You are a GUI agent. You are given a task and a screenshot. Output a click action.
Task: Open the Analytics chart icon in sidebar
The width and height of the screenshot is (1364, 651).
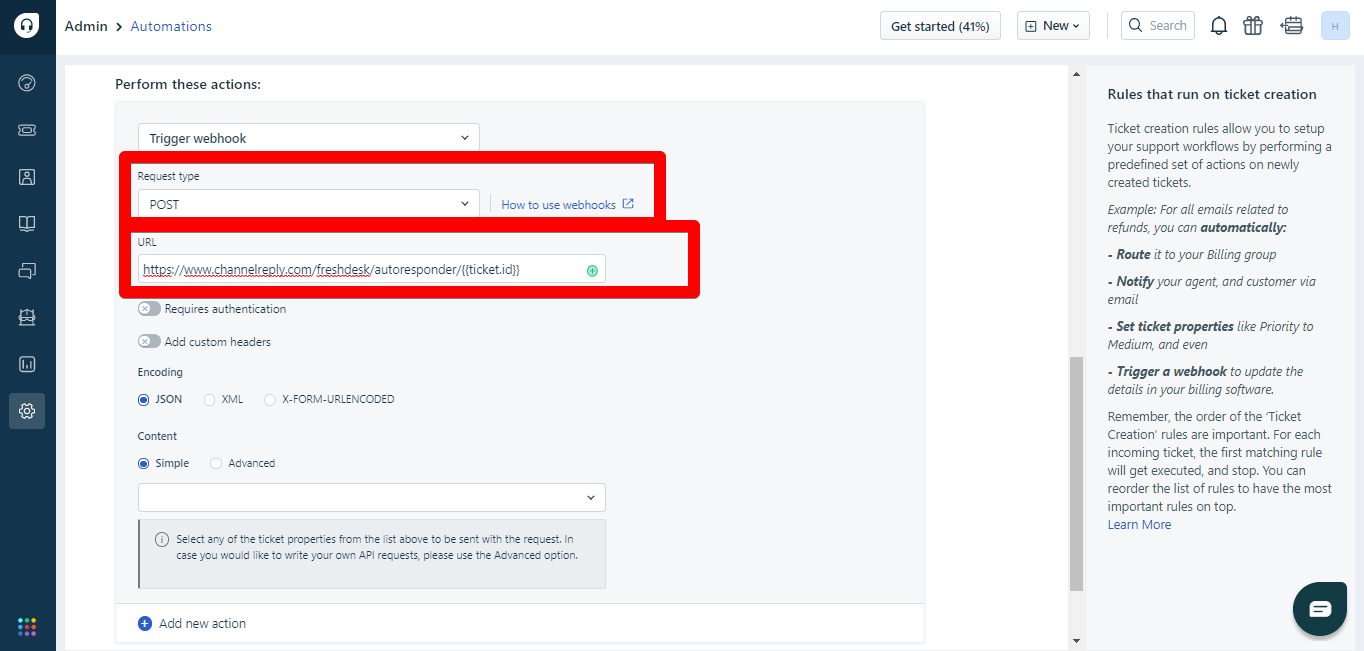(27, 364)
